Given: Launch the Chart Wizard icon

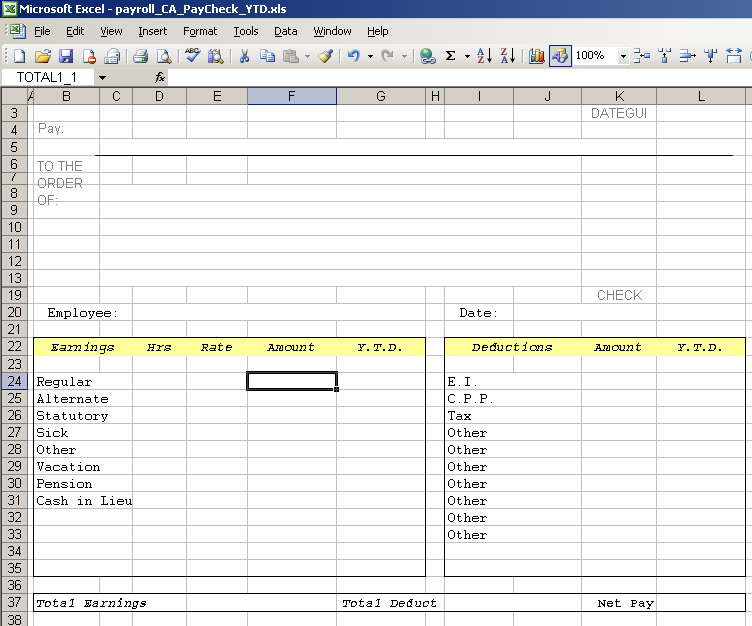Looking at the screenshot, I should 536,56.
